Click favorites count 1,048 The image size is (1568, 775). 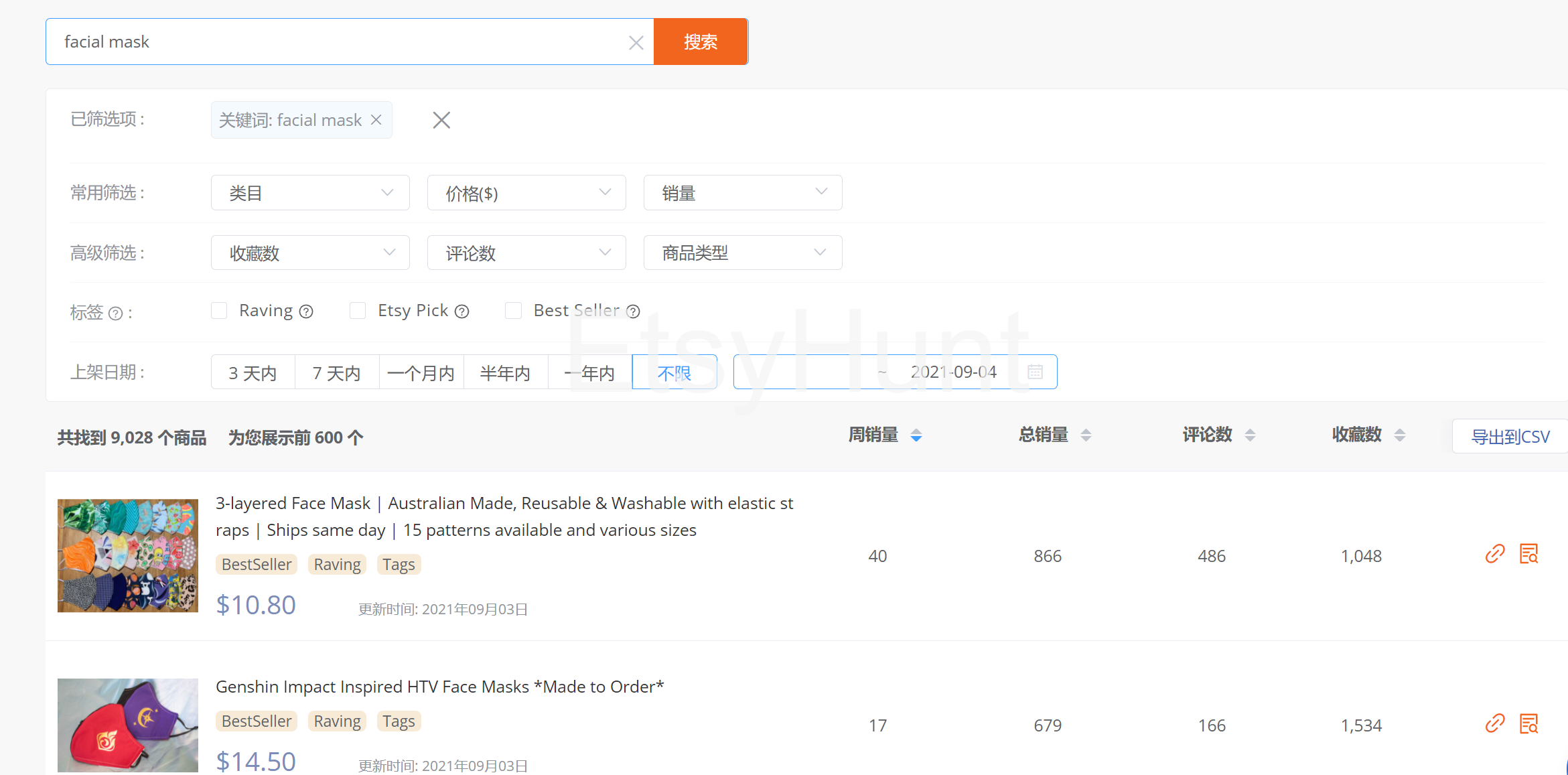[1361, 556]
